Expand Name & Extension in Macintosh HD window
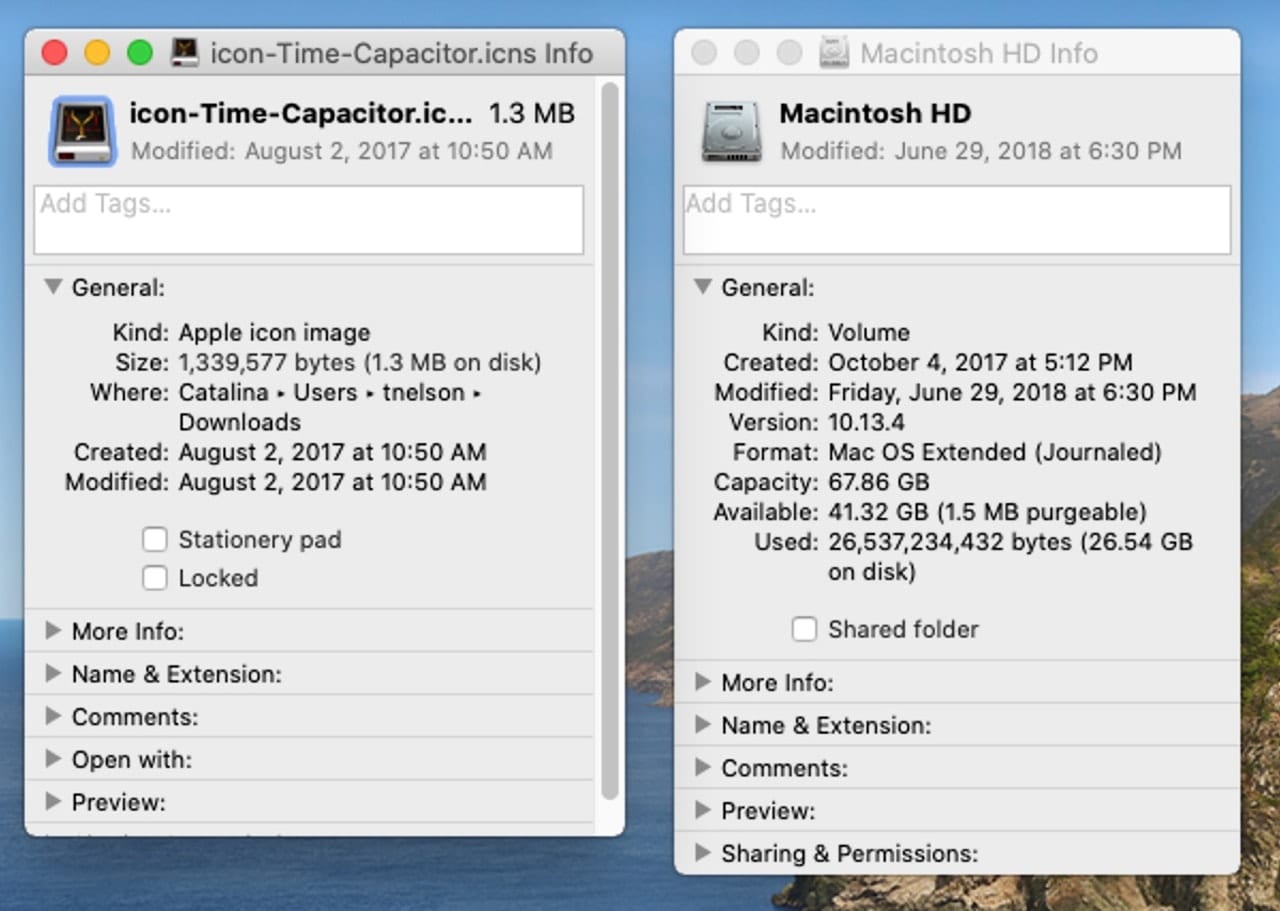1280x911 pixels. 703,725
